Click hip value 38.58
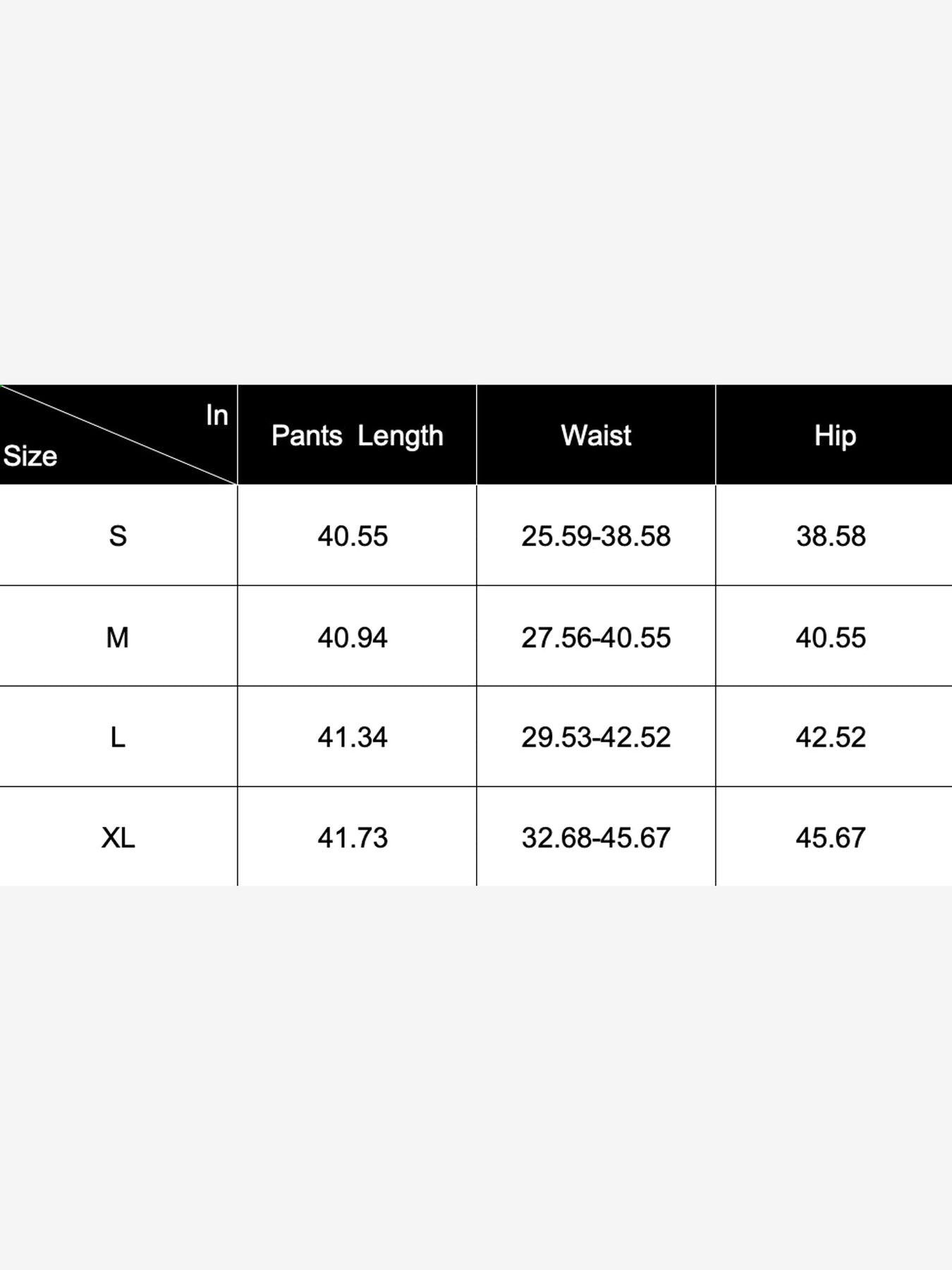Image resolution: width=952 pixels, height=1270 pixels. (831, 536)
